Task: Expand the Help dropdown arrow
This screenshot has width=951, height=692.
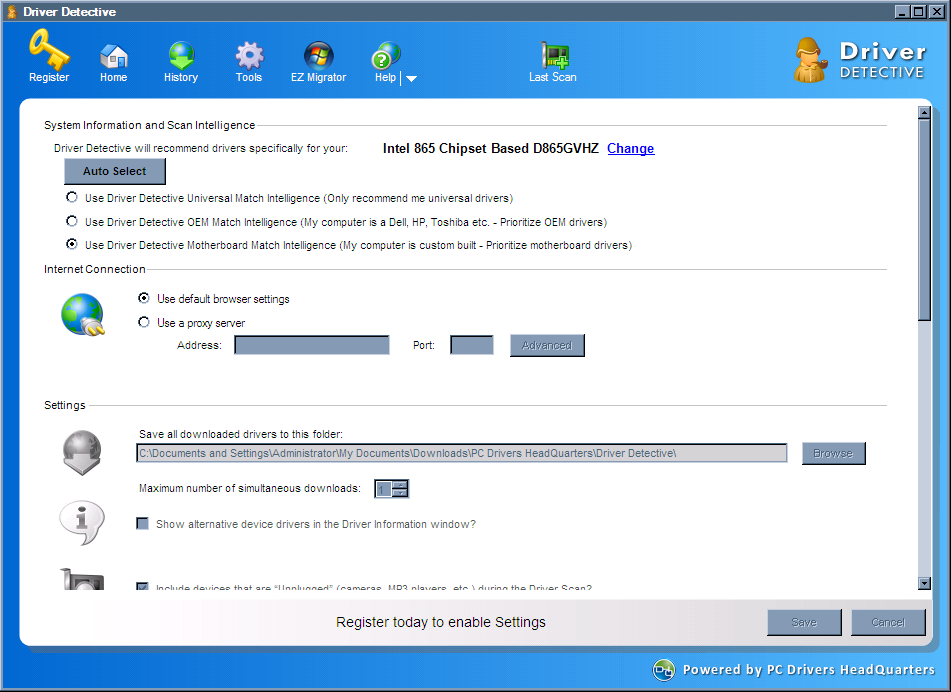Action: [411, 79]
